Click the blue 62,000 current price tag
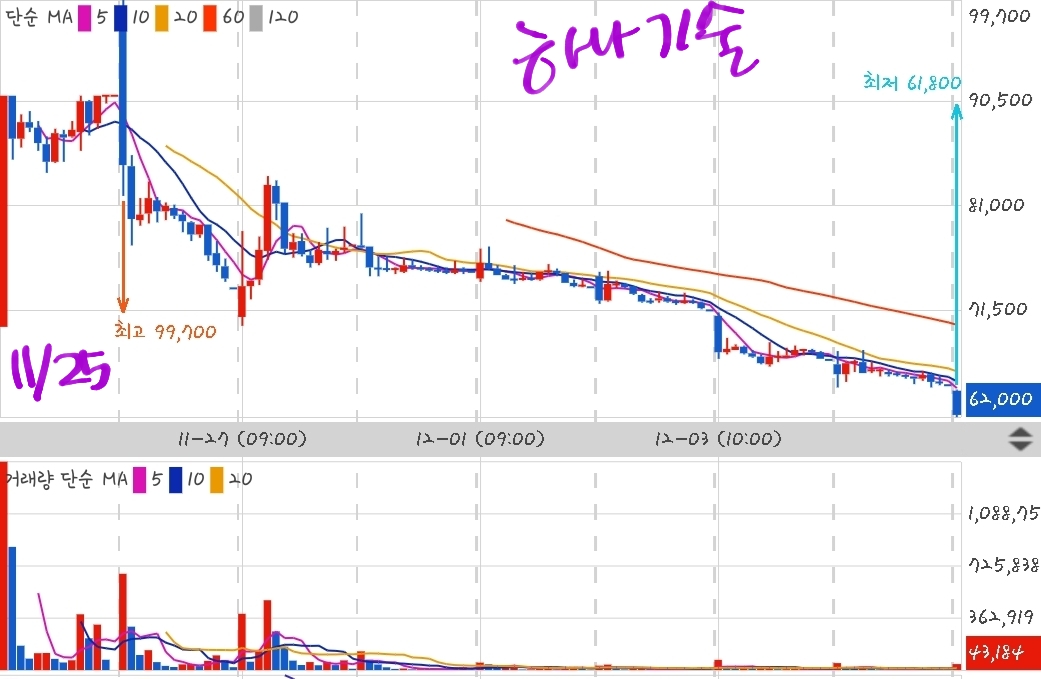This screenshot has height=679, width=1041. (x=1002, y=399)
